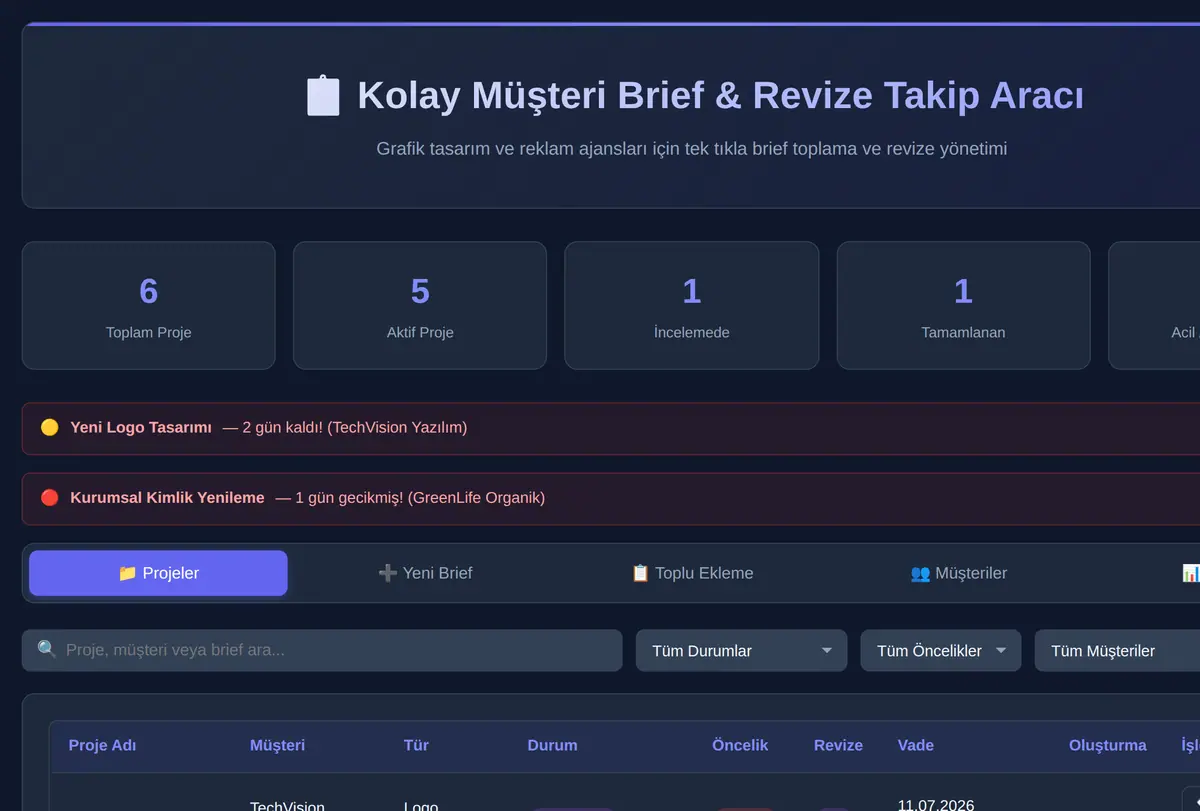Click the red circle on Kurumsal Kimlik alert
The image size is (1200, 811).
coord(49,497)
